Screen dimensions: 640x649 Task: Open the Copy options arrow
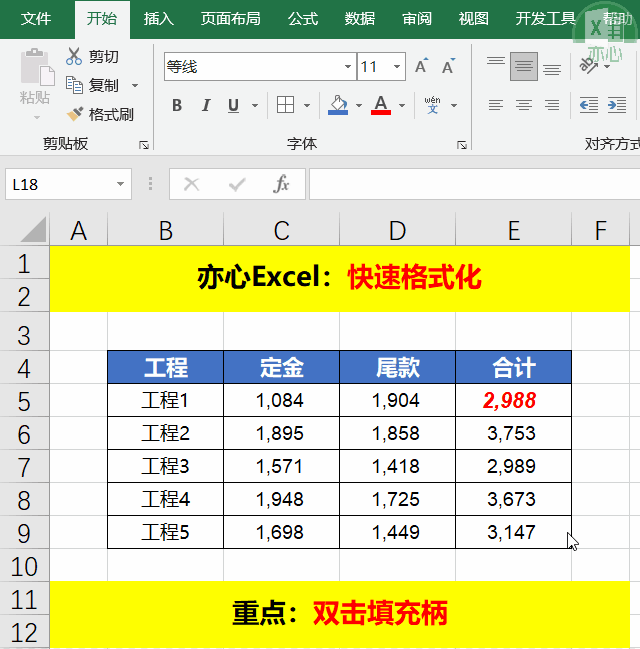135,86
